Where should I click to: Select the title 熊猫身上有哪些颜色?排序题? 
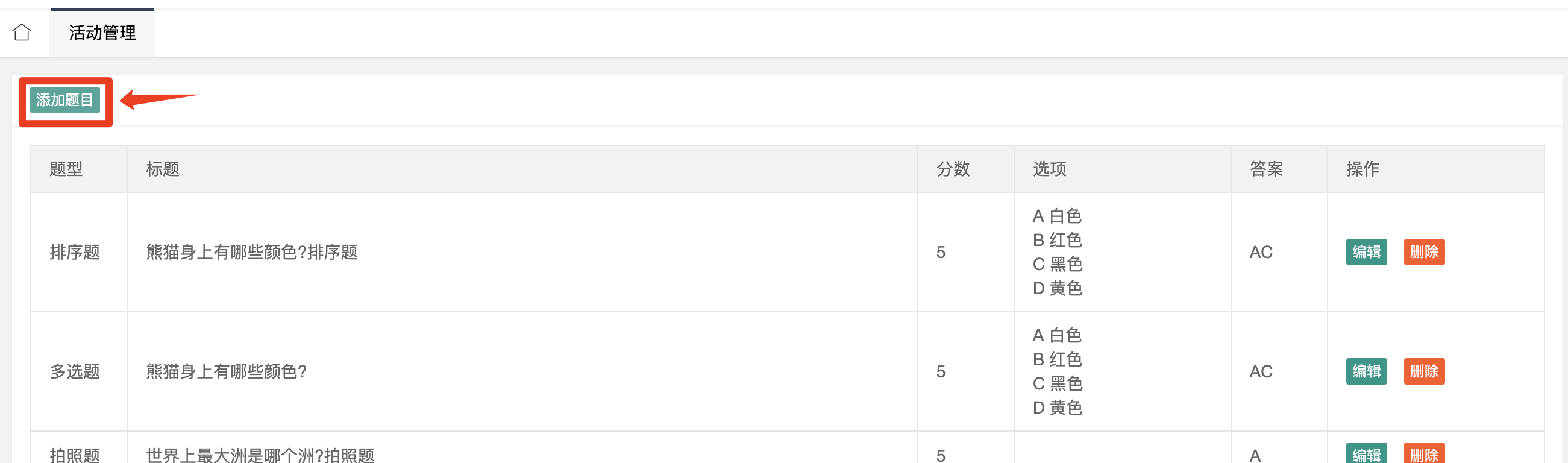coord(251,252)
